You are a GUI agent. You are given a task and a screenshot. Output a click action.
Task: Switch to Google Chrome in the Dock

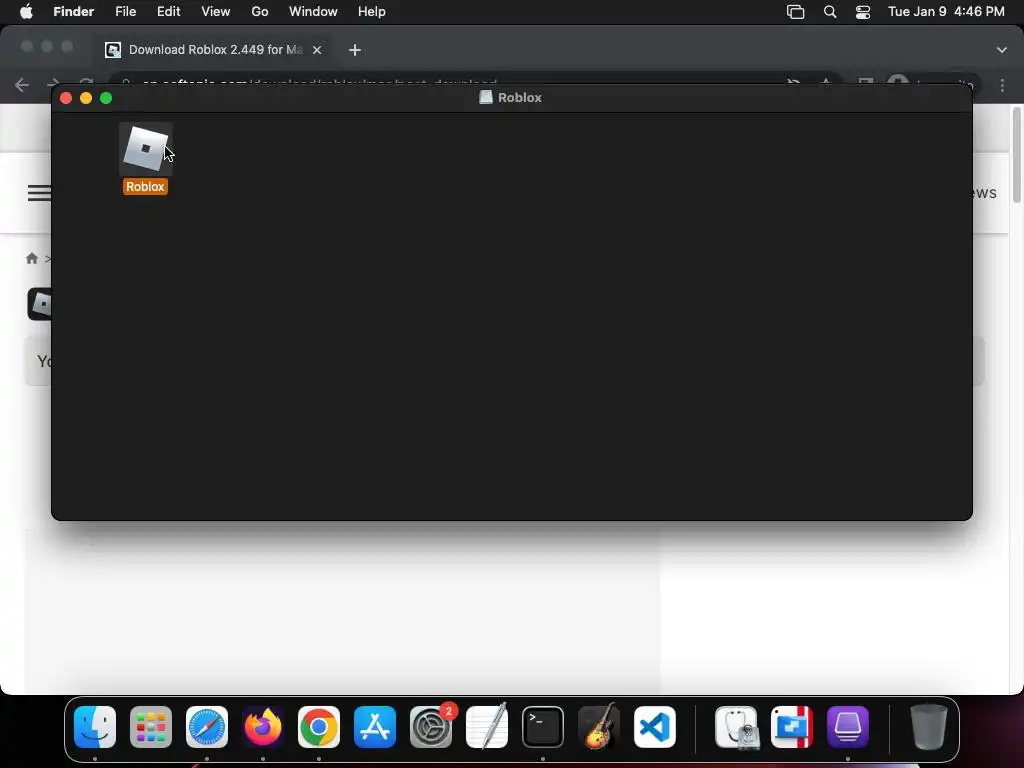click(x=319, y=727)
